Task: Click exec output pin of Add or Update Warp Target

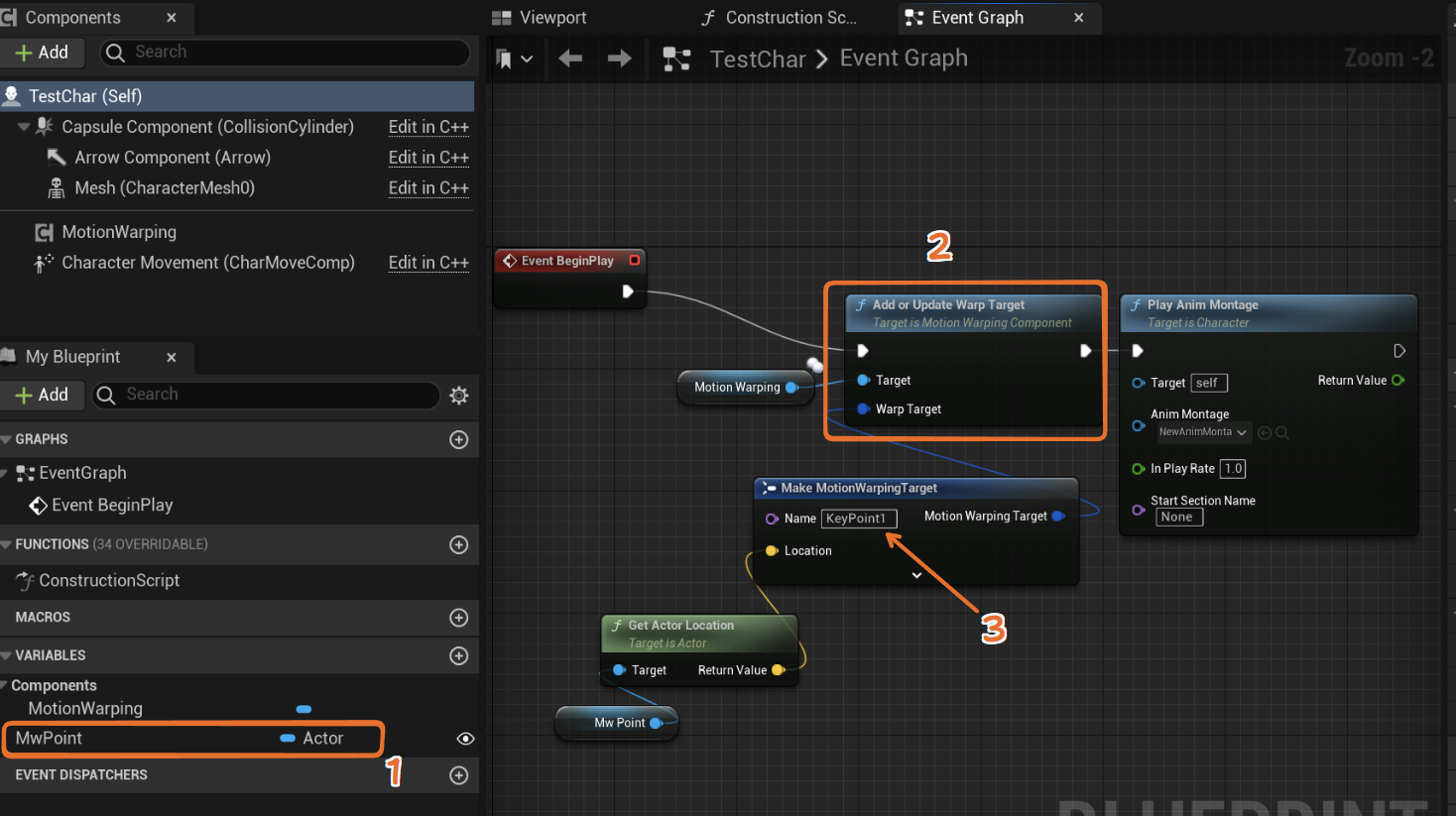Action: [x=1086, y=351]
